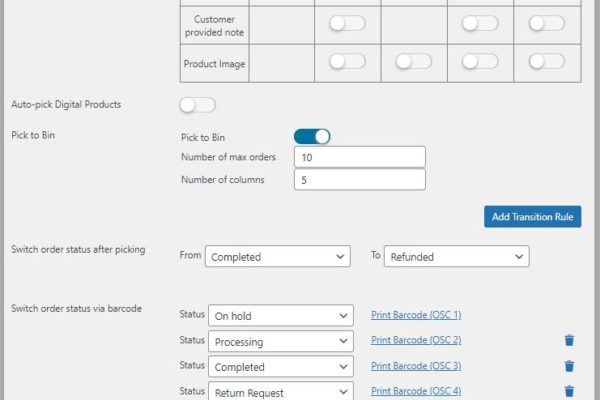This screenshot has height=400, width=600.
Task: Expand the Processing status dropdown
Action: [280, 342]
